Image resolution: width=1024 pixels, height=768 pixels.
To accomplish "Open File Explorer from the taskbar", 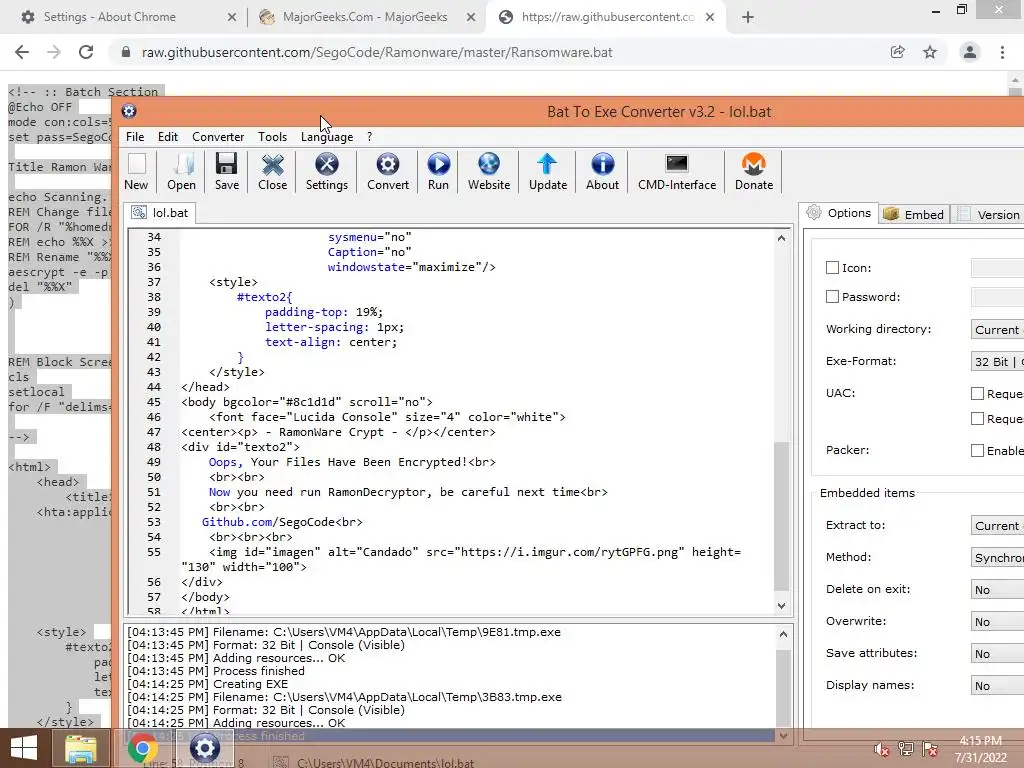I will point(80,748).
